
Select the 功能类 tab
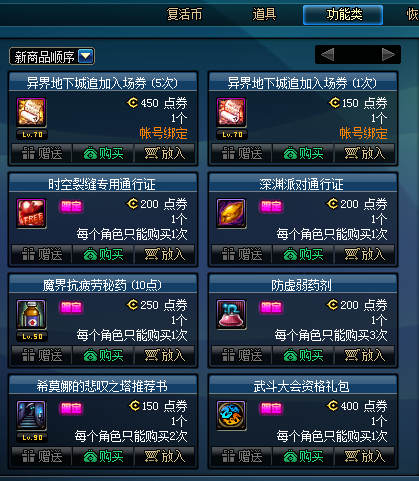pyautogui.click(x=343, y=15)
